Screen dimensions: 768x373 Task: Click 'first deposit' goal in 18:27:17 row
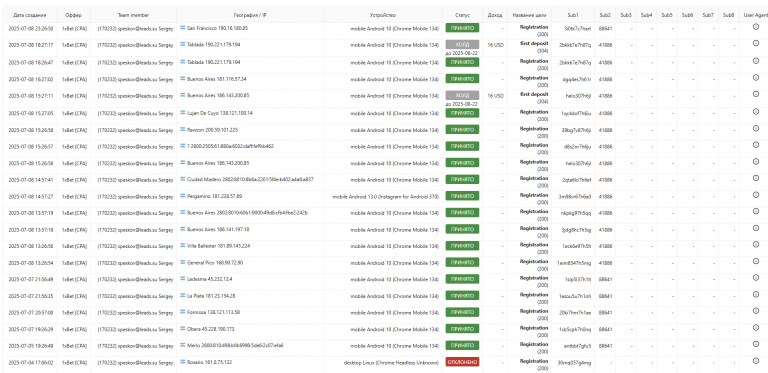[x=534, y=43]
